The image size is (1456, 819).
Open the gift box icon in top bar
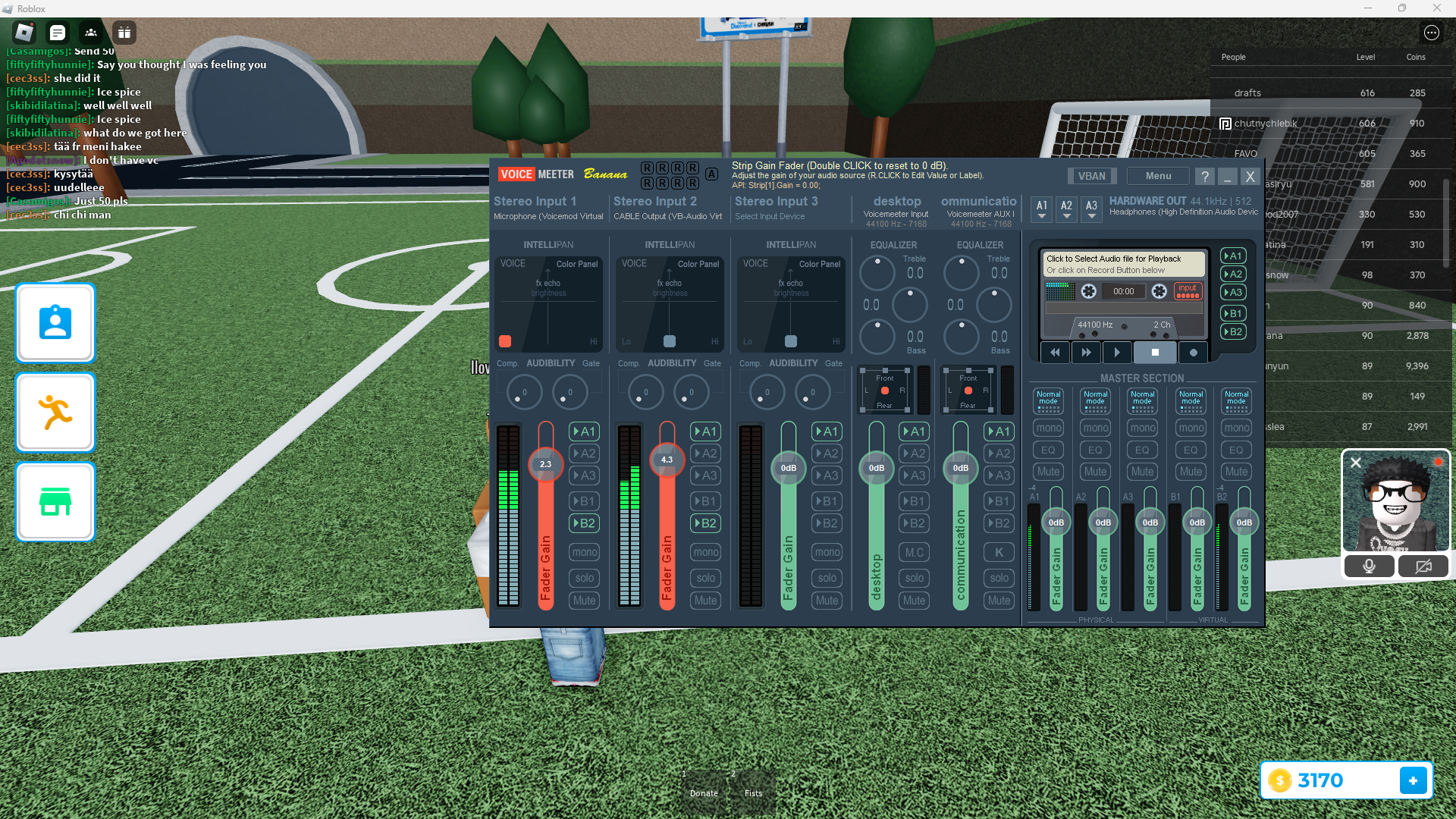tap(124, 33)
